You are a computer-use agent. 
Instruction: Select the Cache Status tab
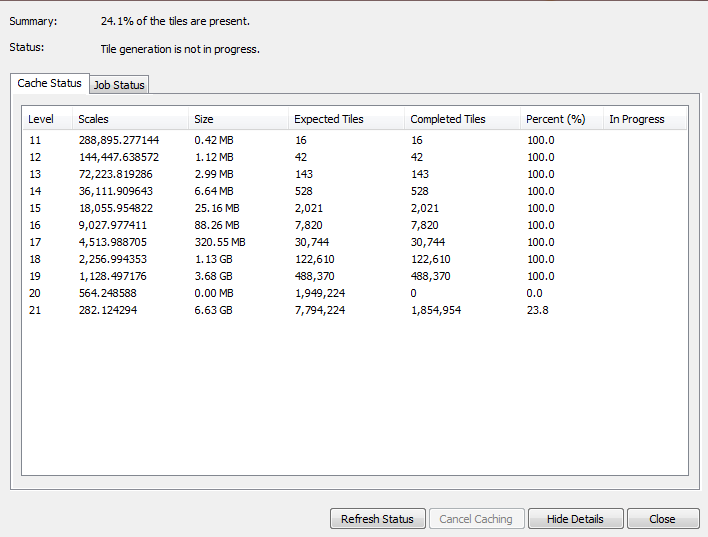click(50, 84)
